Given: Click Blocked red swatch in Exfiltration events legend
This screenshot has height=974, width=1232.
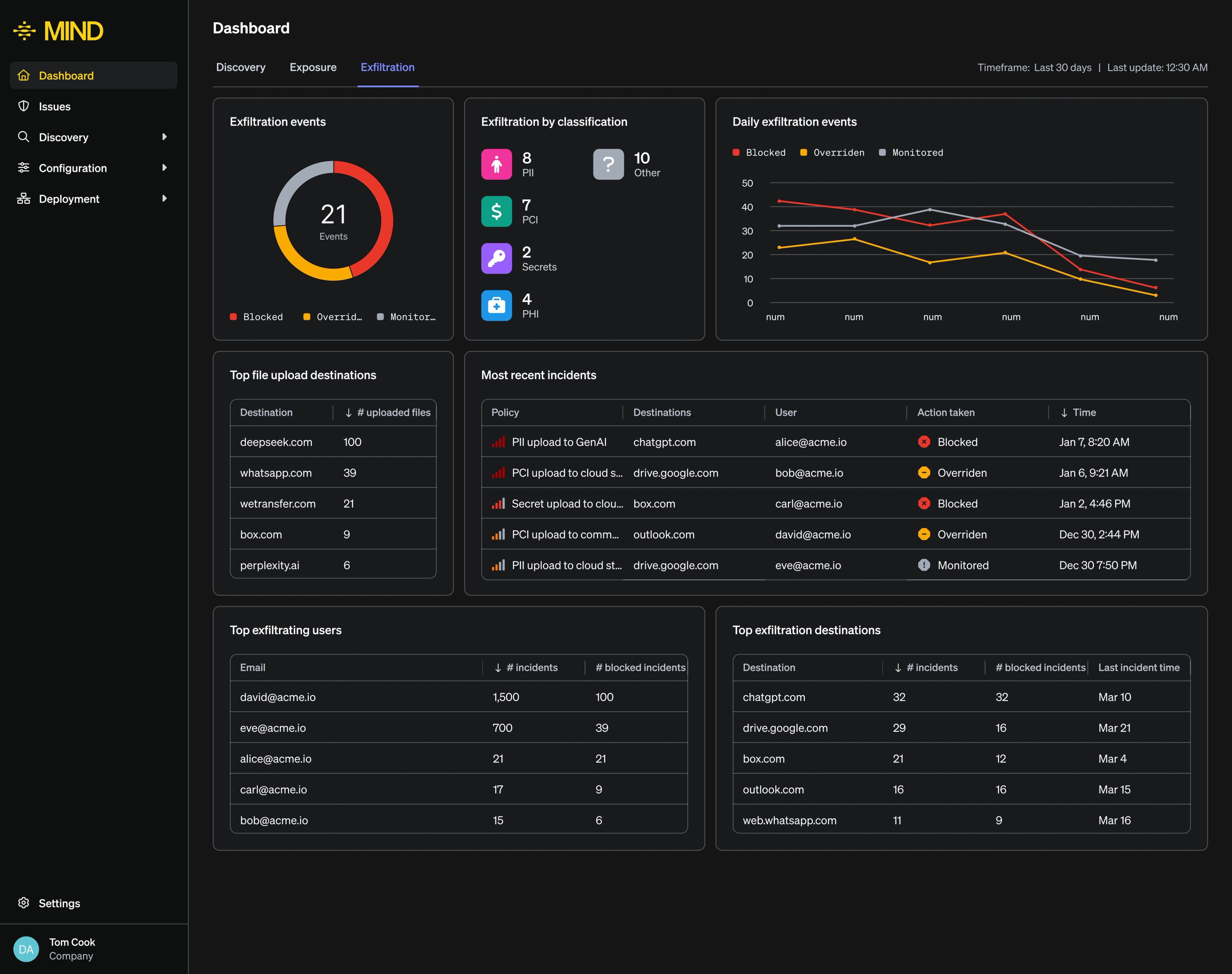Looking at the screenshot, I should click(233, 316).
